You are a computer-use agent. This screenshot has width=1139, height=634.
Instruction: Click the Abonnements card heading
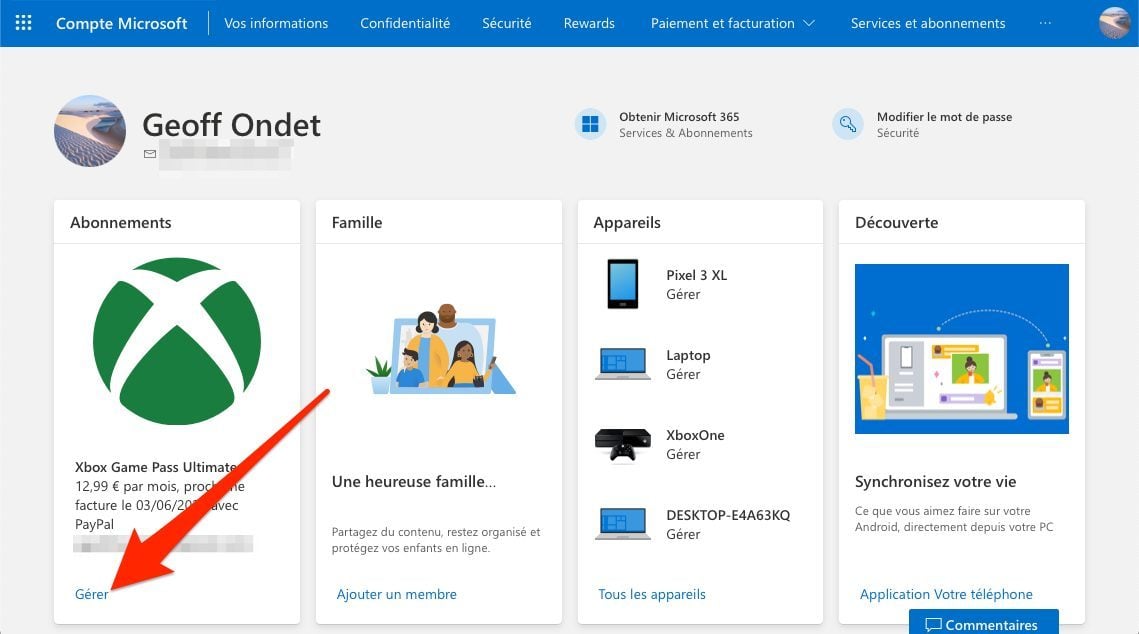pyautogui.click(x=121, y=222)
